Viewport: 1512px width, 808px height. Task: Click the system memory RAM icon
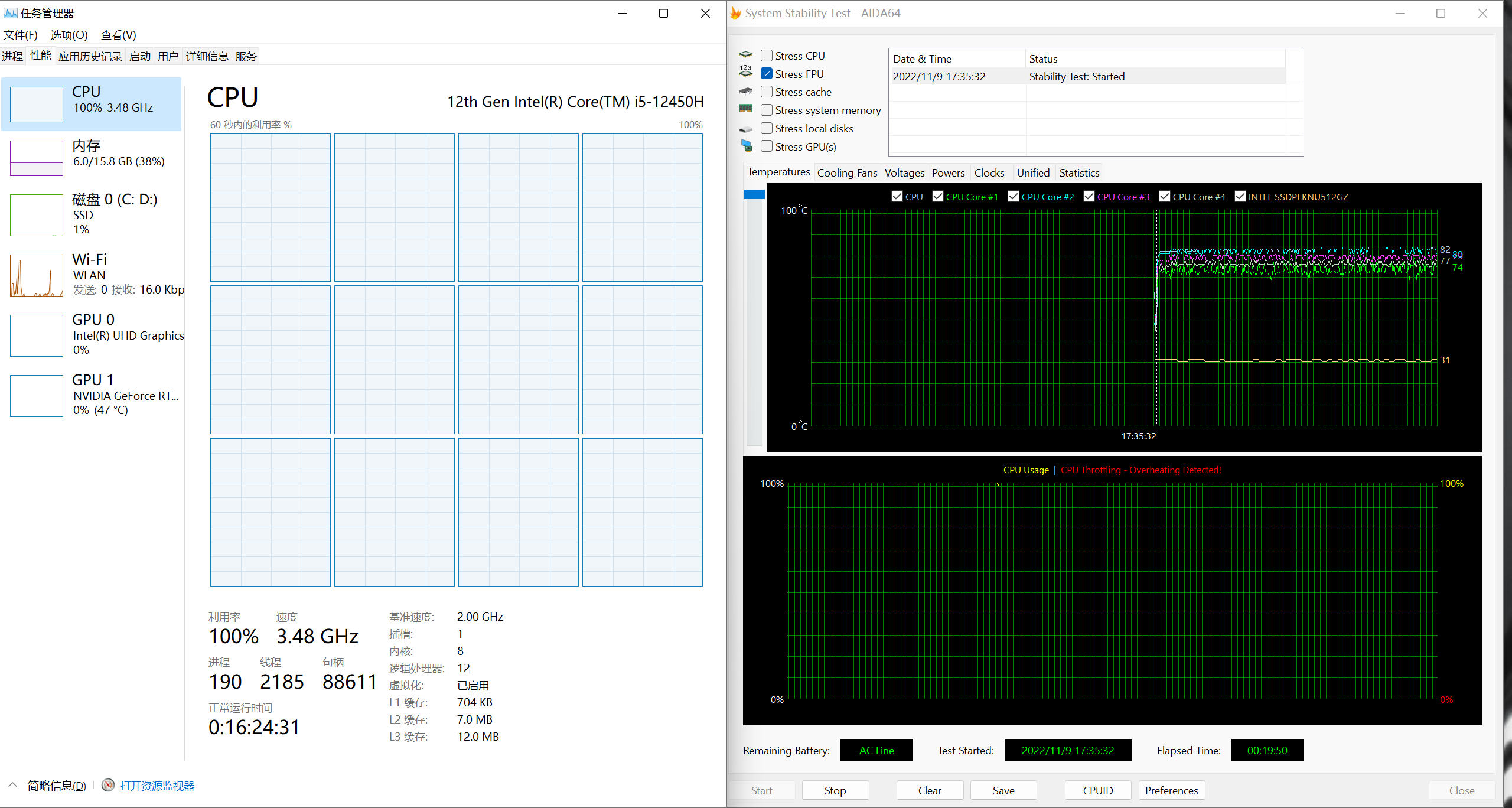(x=746, y=109)
